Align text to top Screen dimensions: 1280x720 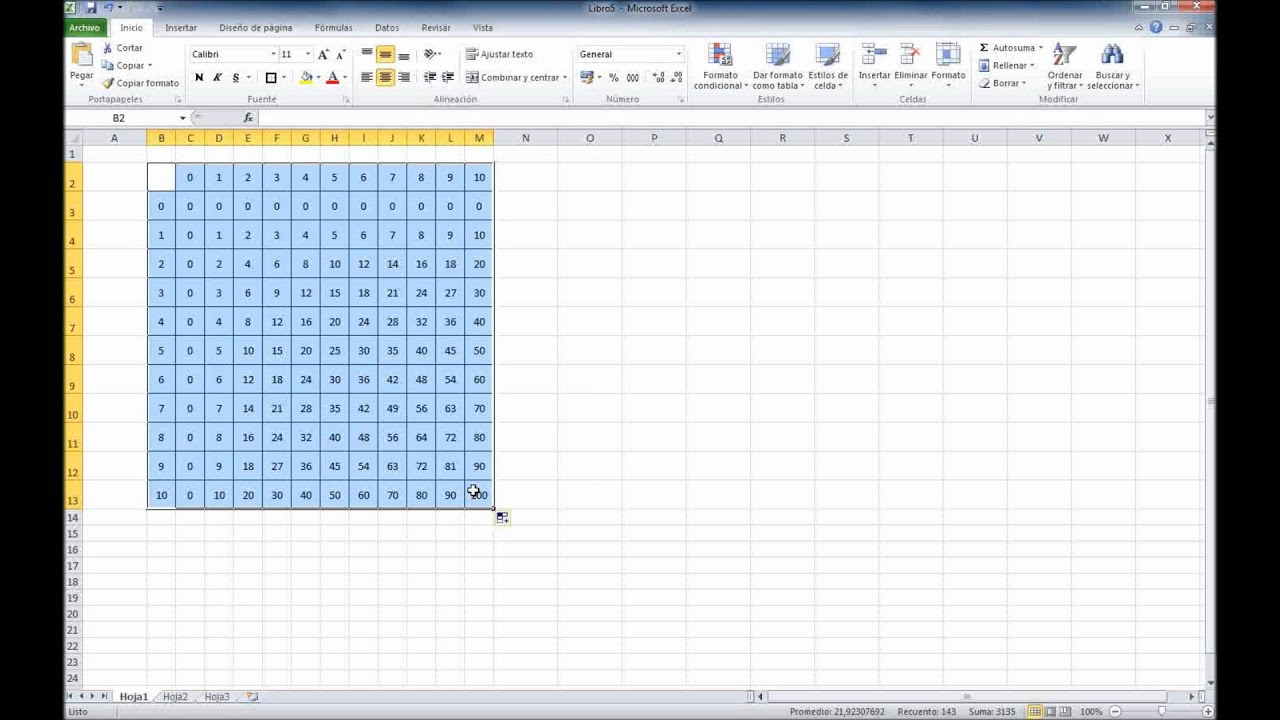click(x=367, y=54)
